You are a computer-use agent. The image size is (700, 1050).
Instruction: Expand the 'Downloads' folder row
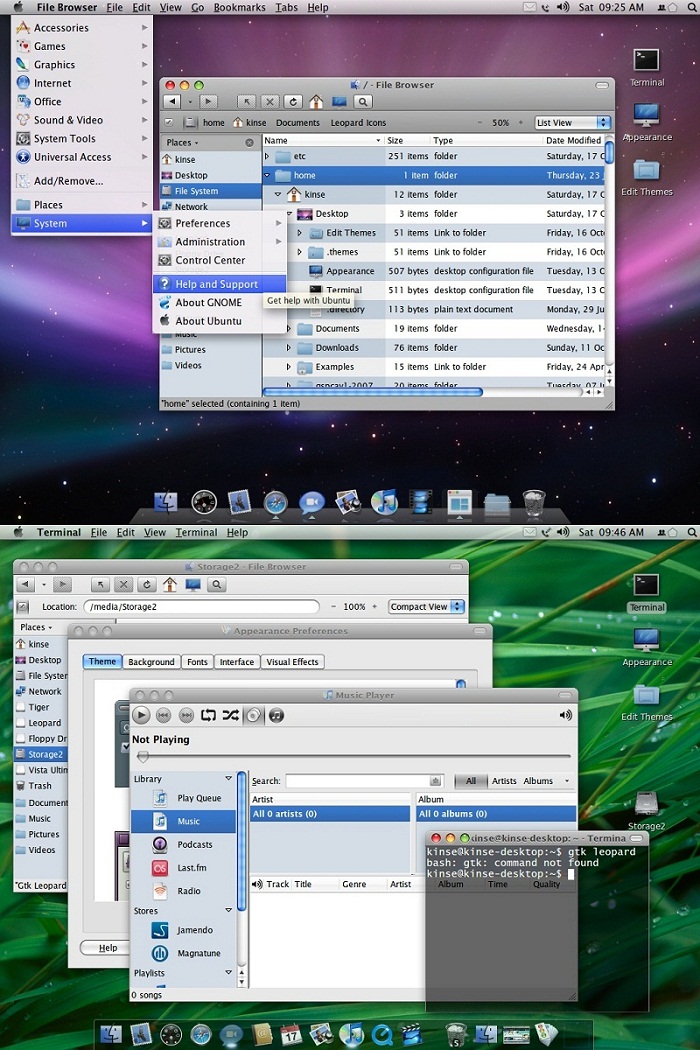tap(289, 348)
